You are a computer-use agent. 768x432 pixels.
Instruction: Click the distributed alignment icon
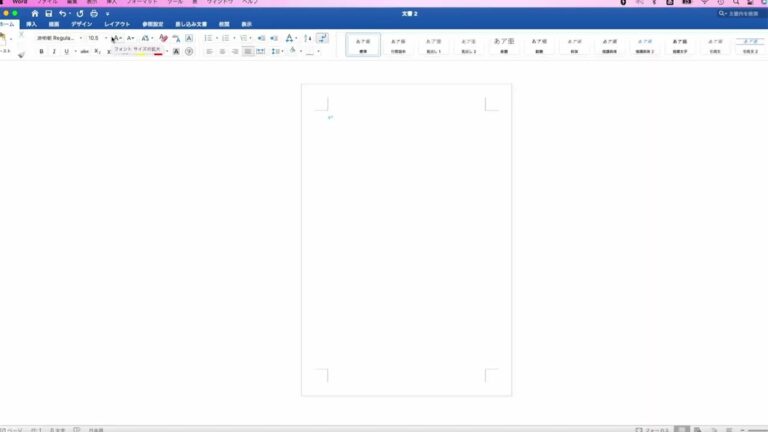[261, 51]
